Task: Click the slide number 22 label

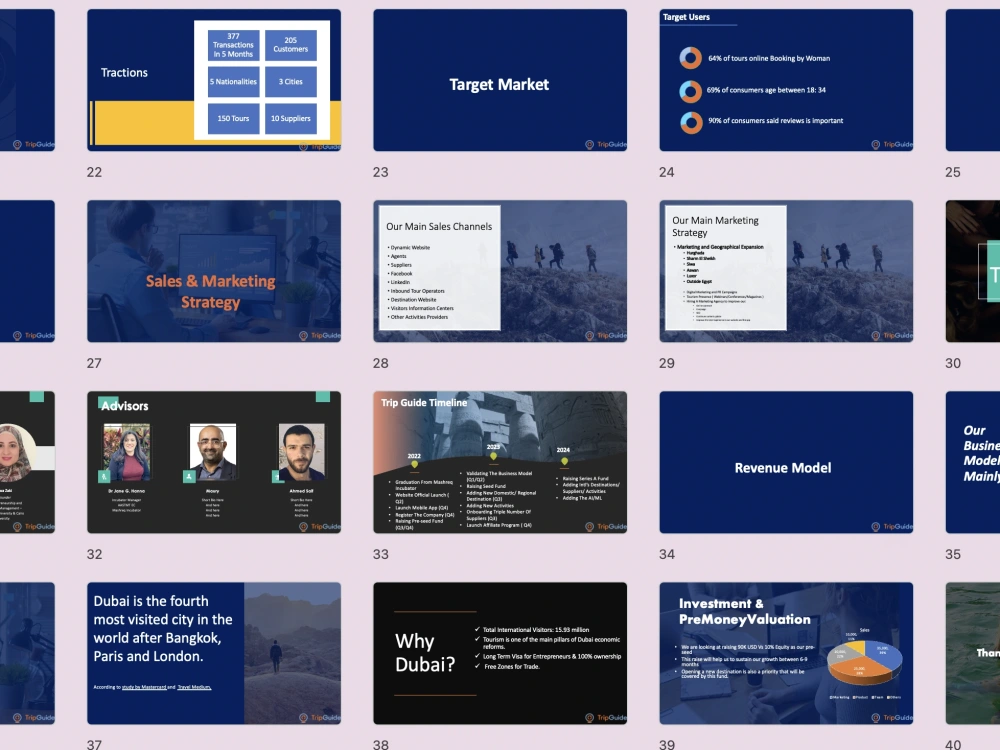Action: (x=94, y=172)
